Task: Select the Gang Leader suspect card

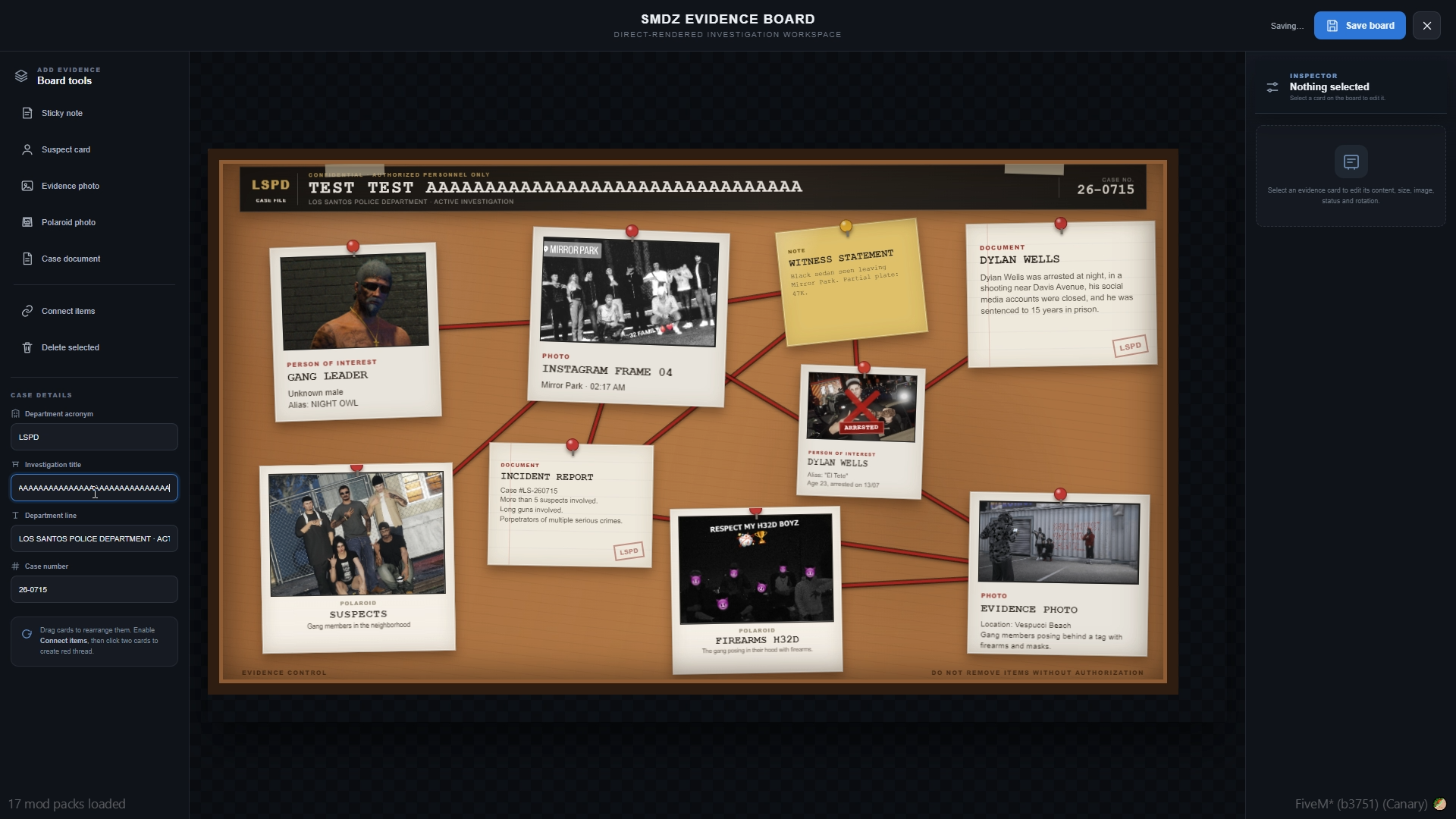Action: [356, 331]
